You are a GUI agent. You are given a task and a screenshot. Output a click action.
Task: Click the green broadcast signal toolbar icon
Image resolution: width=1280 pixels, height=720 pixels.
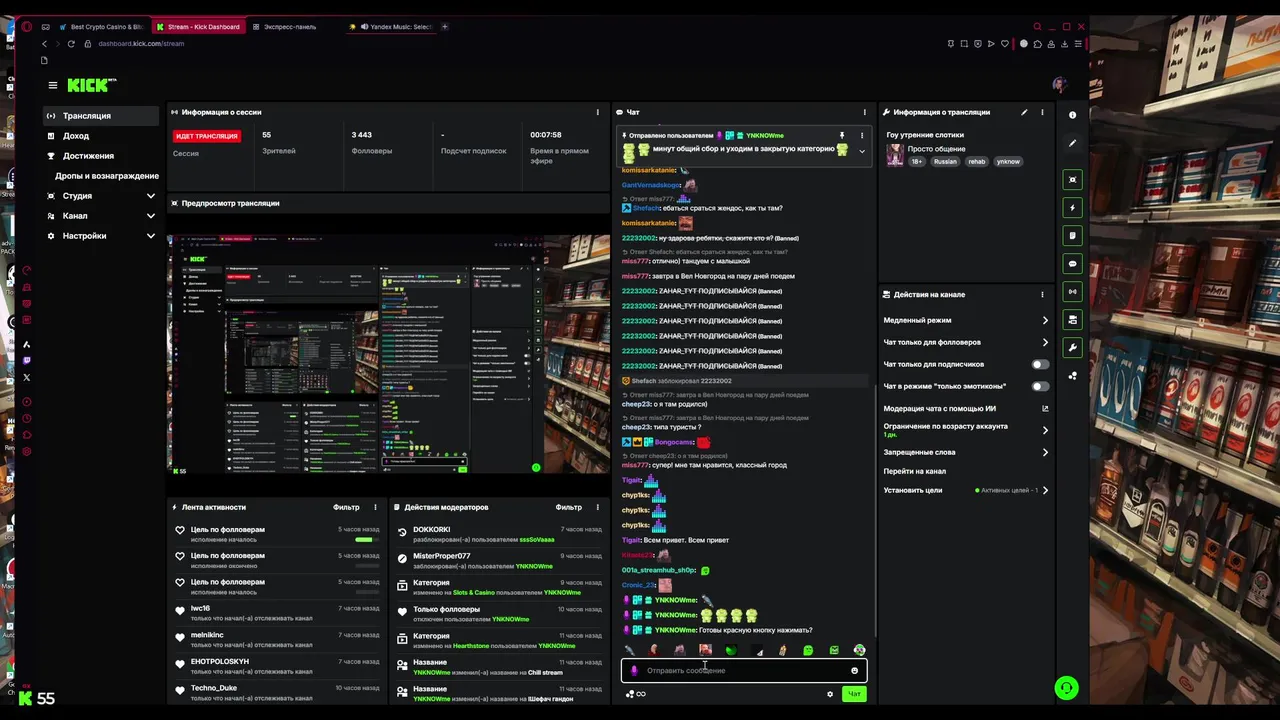(x=1072, y=292)
